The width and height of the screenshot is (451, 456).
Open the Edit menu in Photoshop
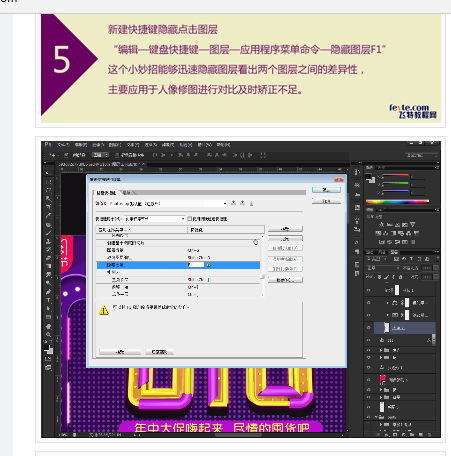[x=81, y=145]
